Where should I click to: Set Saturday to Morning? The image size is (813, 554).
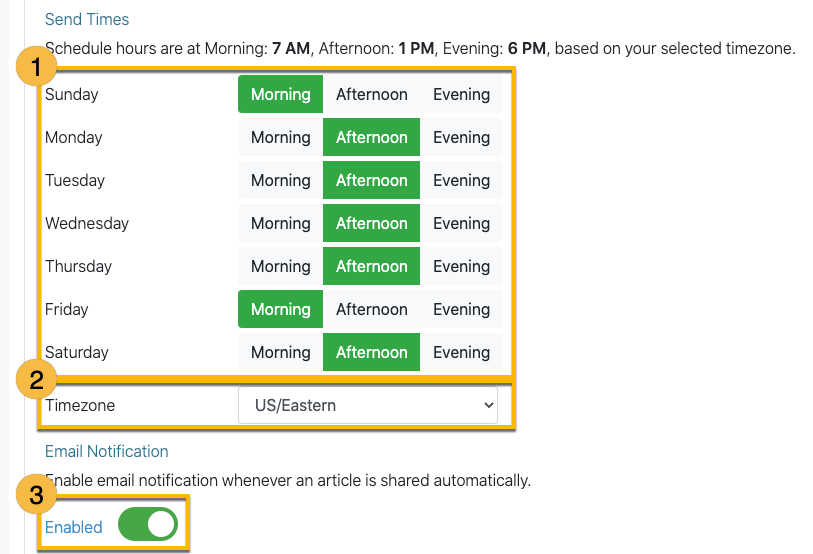(x=281, y=353)
